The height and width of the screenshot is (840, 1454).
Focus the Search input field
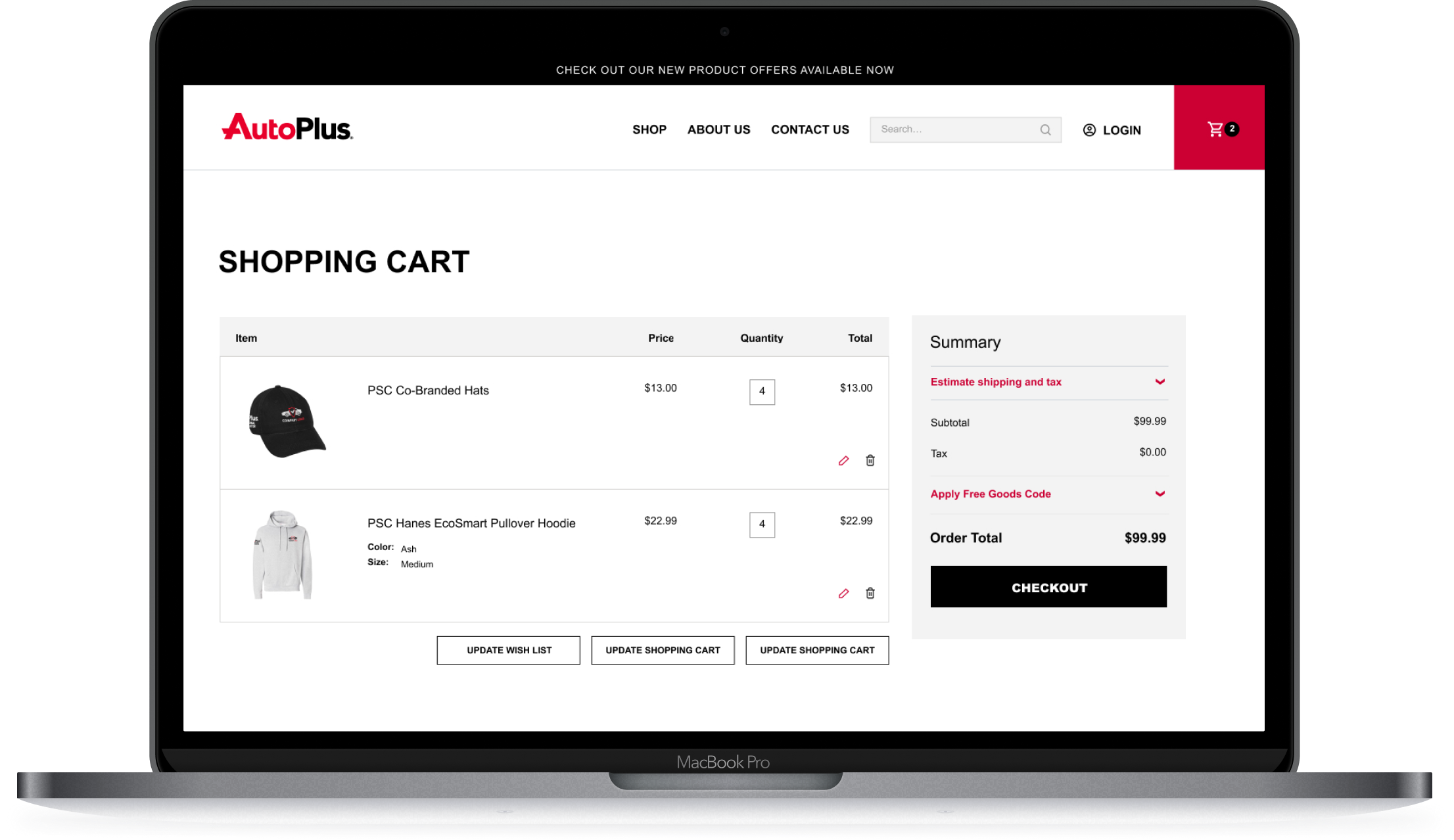(953, 129)
